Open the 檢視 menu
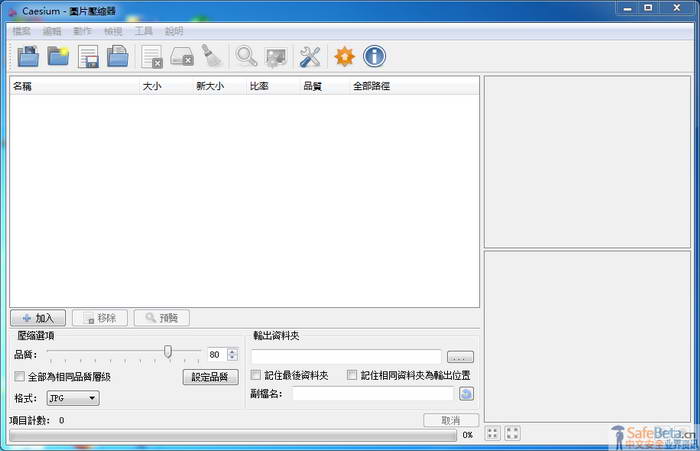The image size is (700, 451). click(x=113, y=31)
